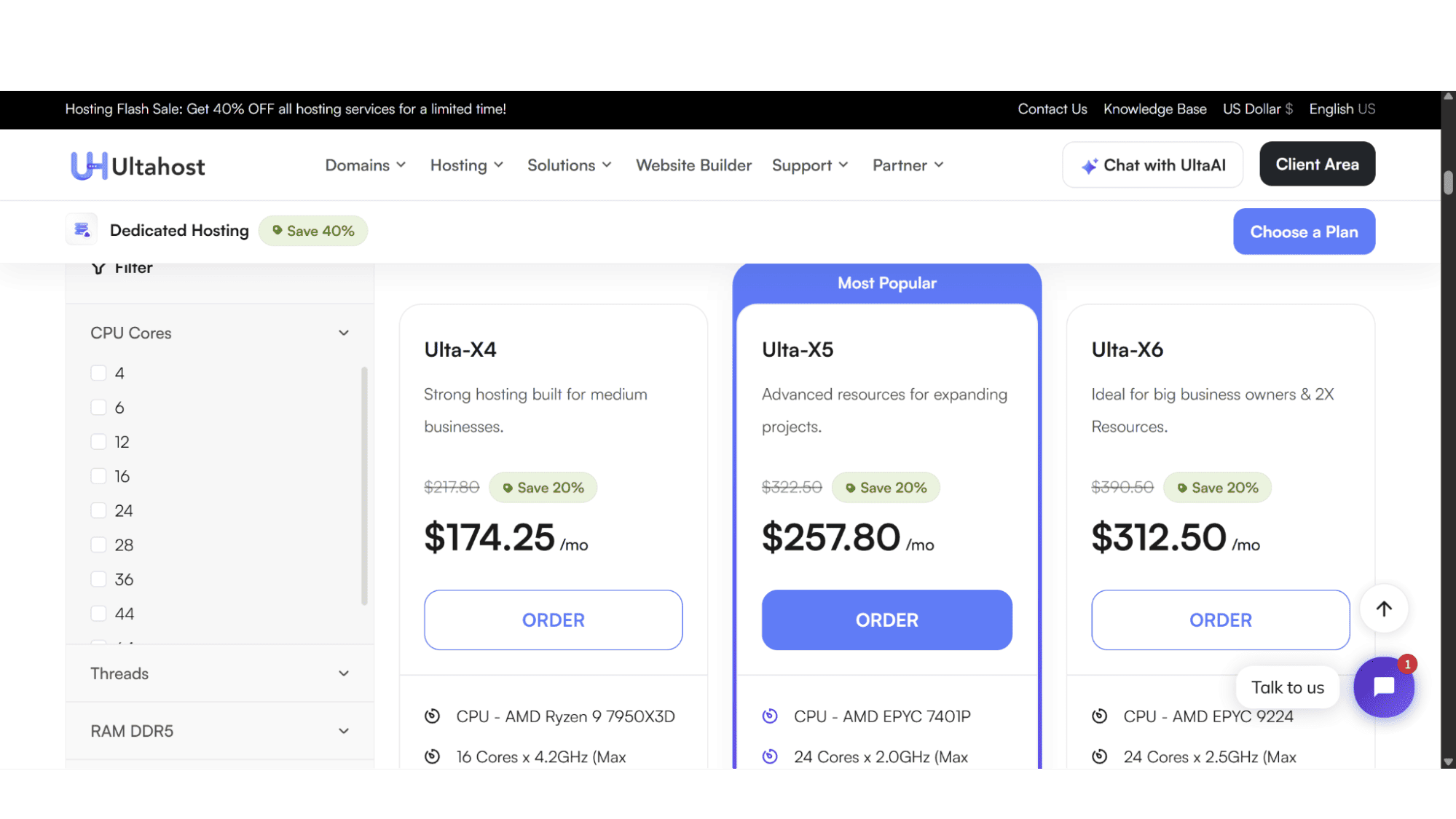
Task: Click the icon beside 24 Cores x 2.5GHz
Action: (x=1100, y=757)
